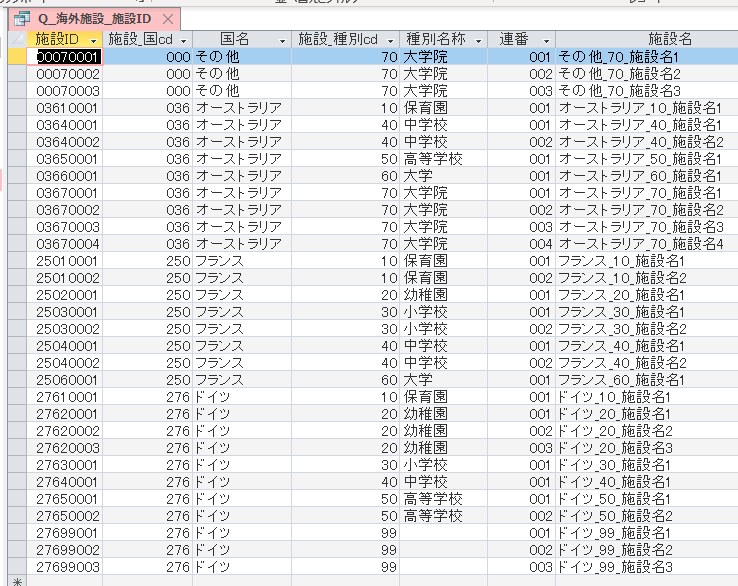Click the query icon on the document tab
Viewport: 738px width, 586px height.
click(x=20, y=19)
